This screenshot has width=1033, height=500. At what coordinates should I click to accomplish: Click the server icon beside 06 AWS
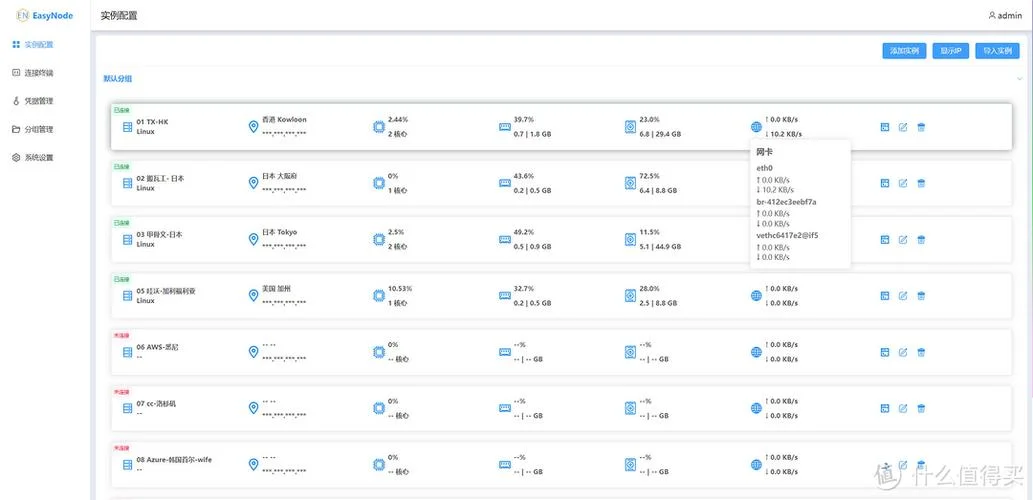point(128,352)
